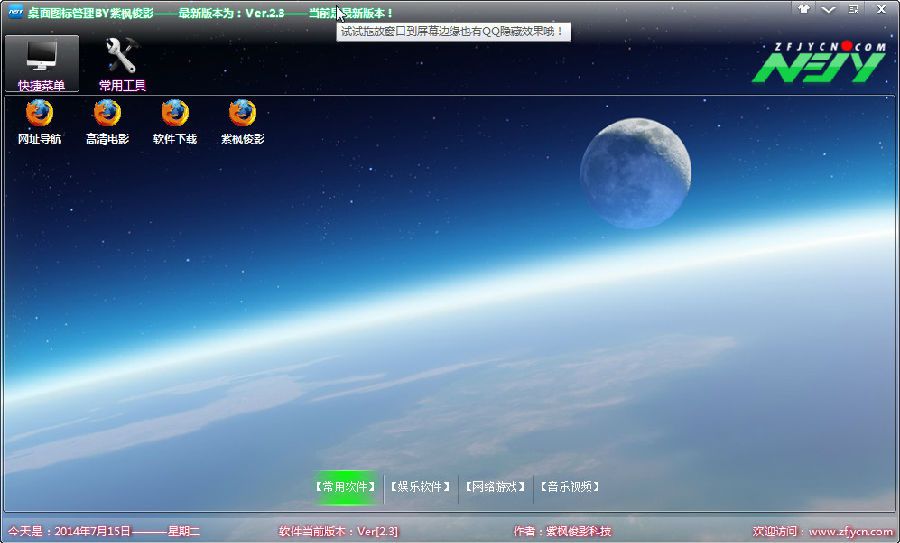Open the 高清电影 shortcut icon

107,122
